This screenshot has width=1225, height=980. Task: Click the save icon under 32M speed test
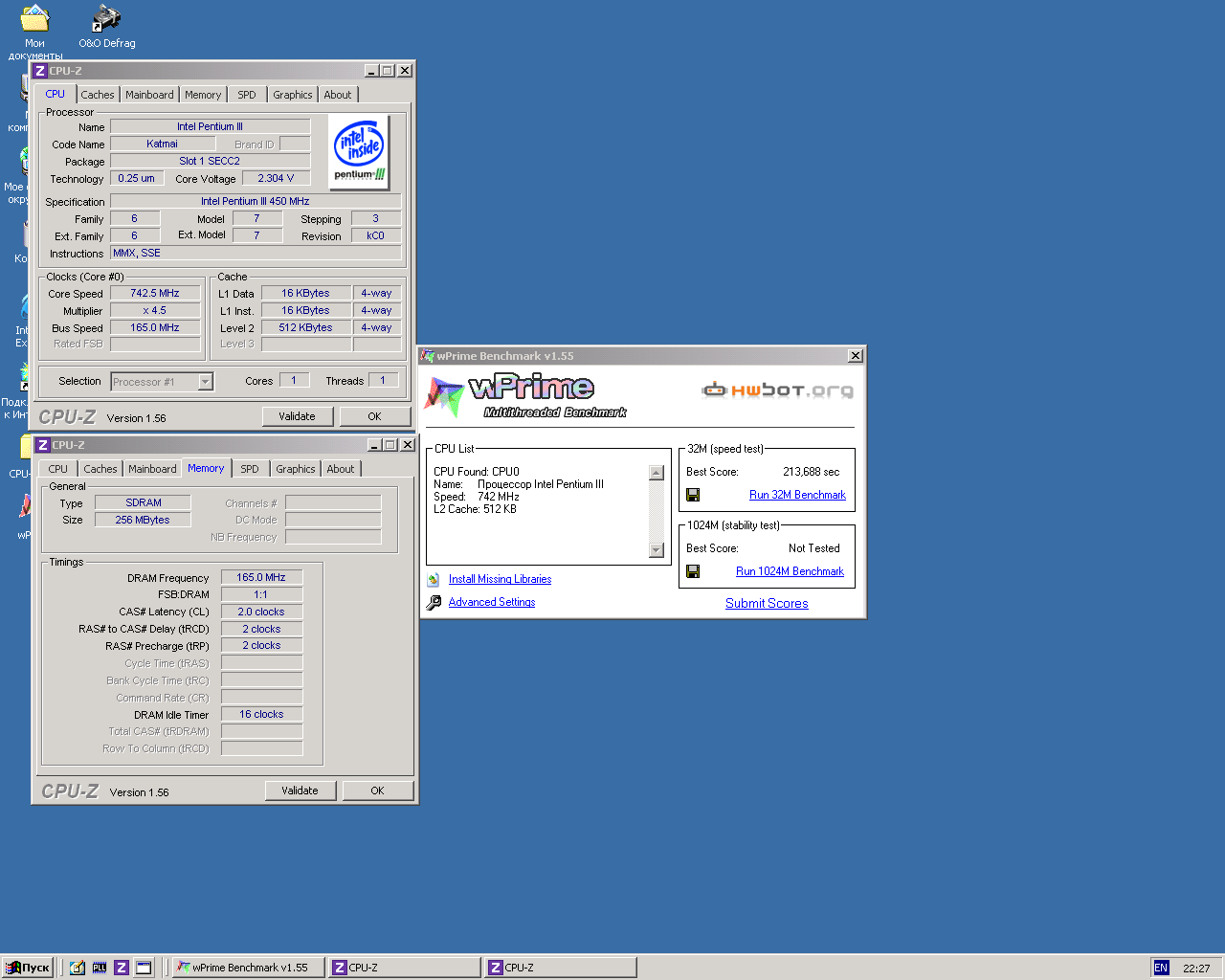point(693,495)
